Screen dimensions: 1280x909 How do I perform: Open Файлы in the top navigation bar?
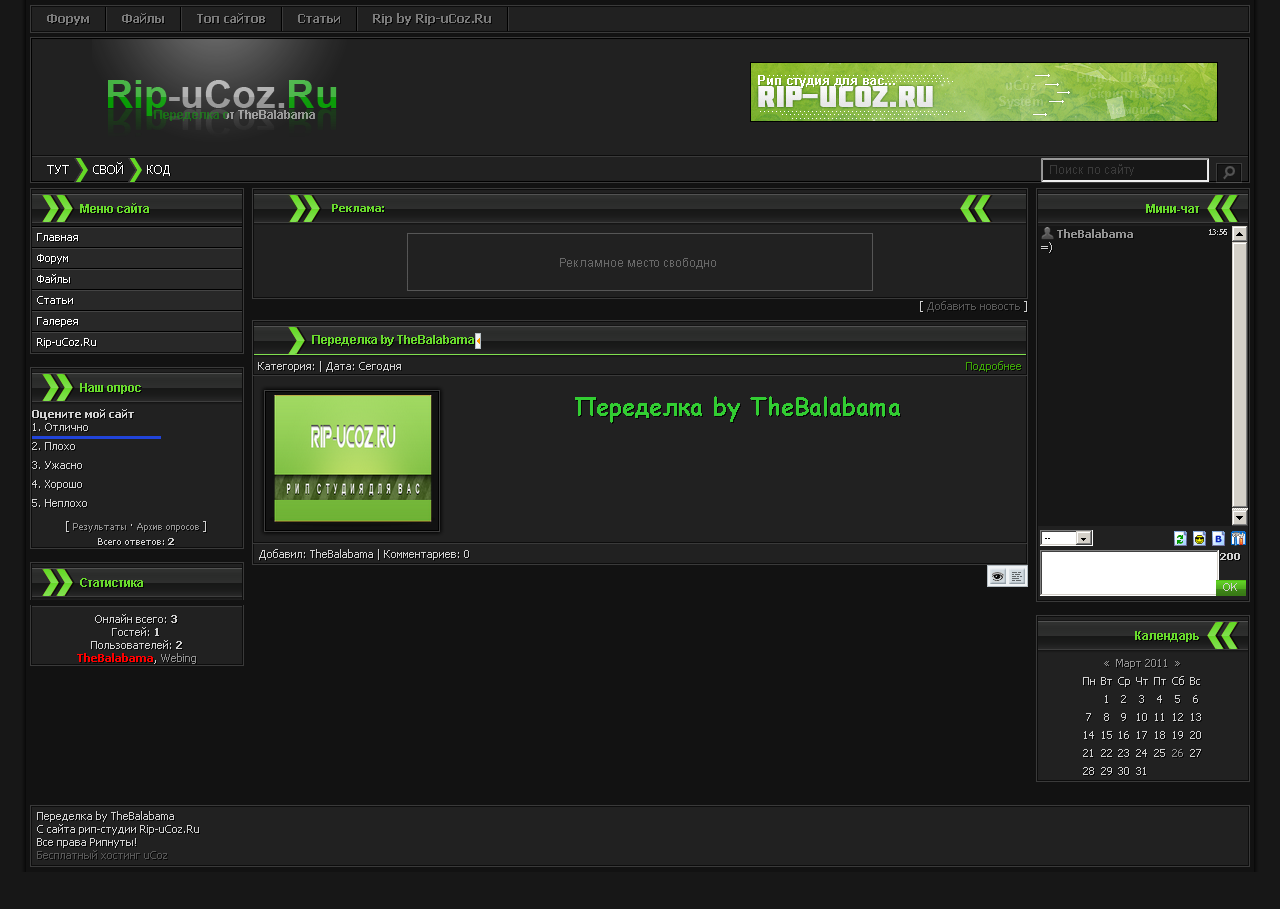[x=143, y=19]
